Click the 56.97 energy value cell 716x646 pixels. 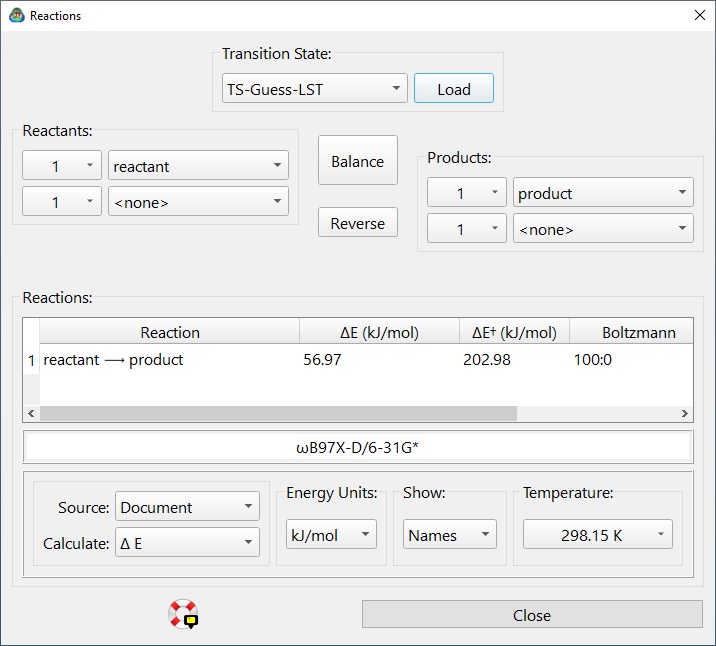[379, 360]
